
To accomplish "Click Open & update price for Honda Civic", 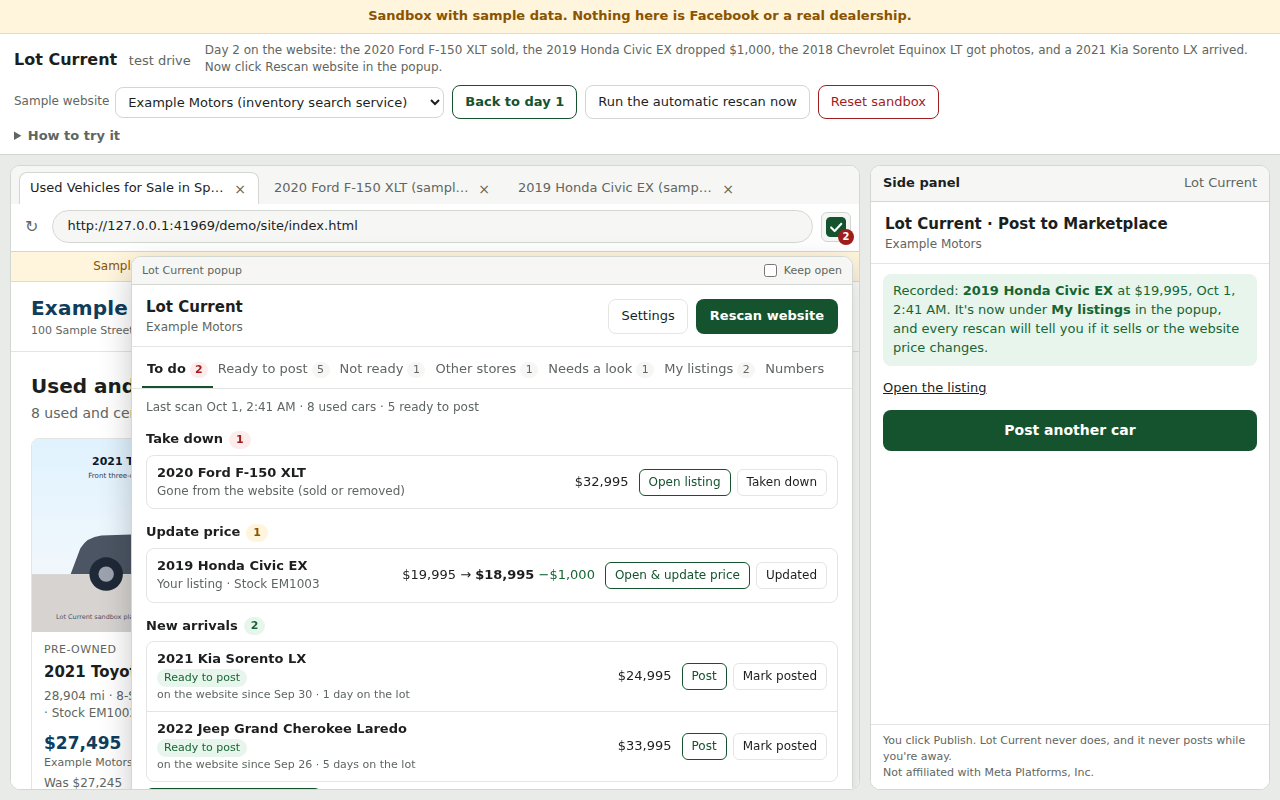I will click(677, 575).
